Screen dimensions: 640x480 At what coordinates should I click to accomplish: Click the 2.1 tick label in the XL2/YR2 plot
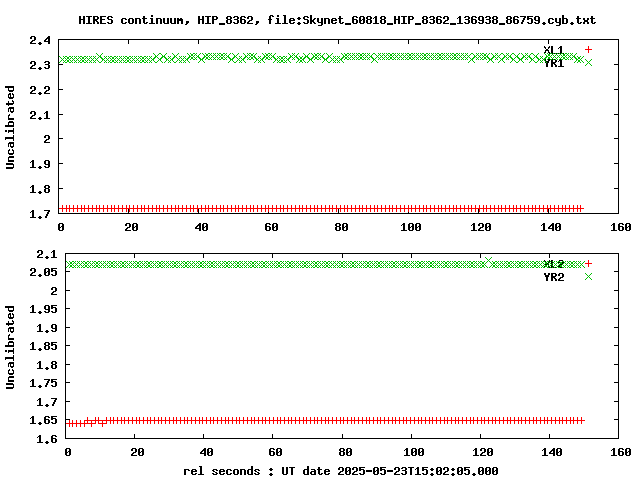(x=47, y=254)
